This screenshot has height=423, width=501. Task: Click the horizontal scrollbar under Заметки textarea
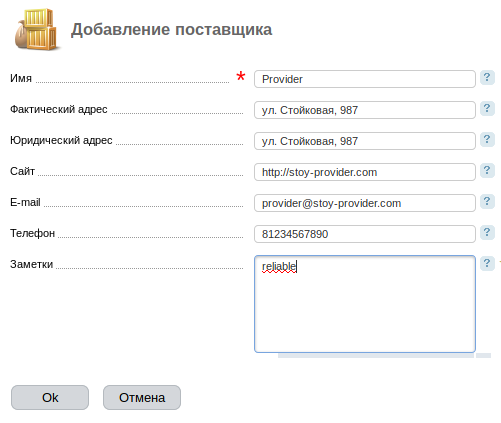pyautogui.click(x=376, y=356)
